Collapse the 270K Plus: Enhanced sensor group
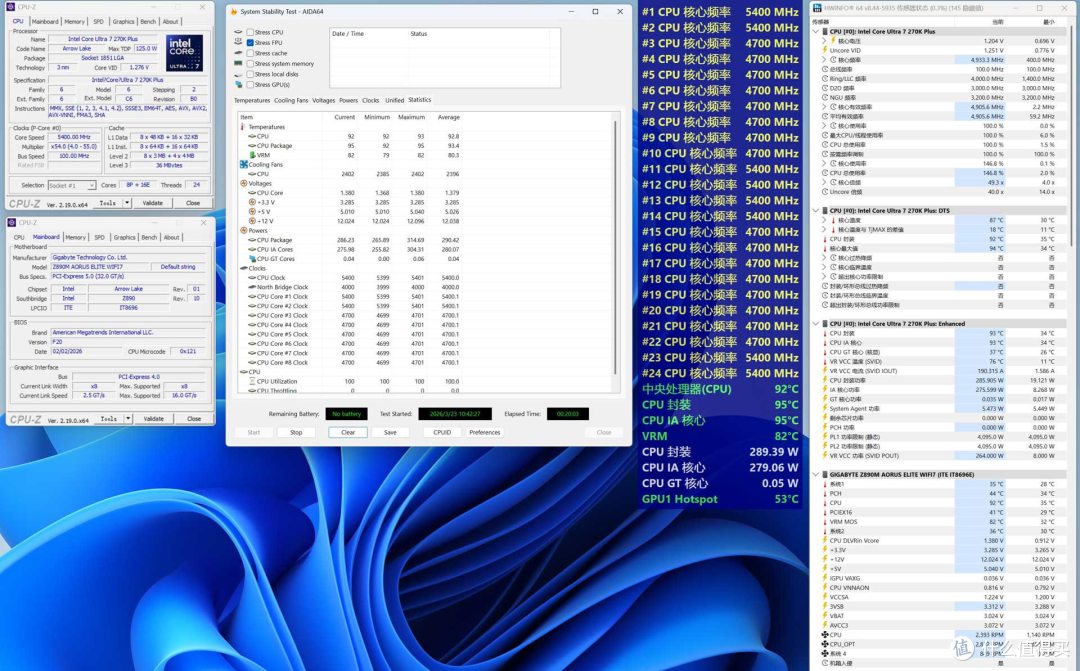The height and width of the screenshot is (671, 1080). click(x=816, y=324)
